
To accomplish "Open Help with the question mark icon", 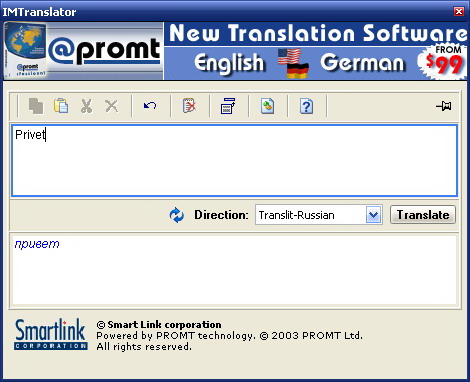I will (306, 106).
